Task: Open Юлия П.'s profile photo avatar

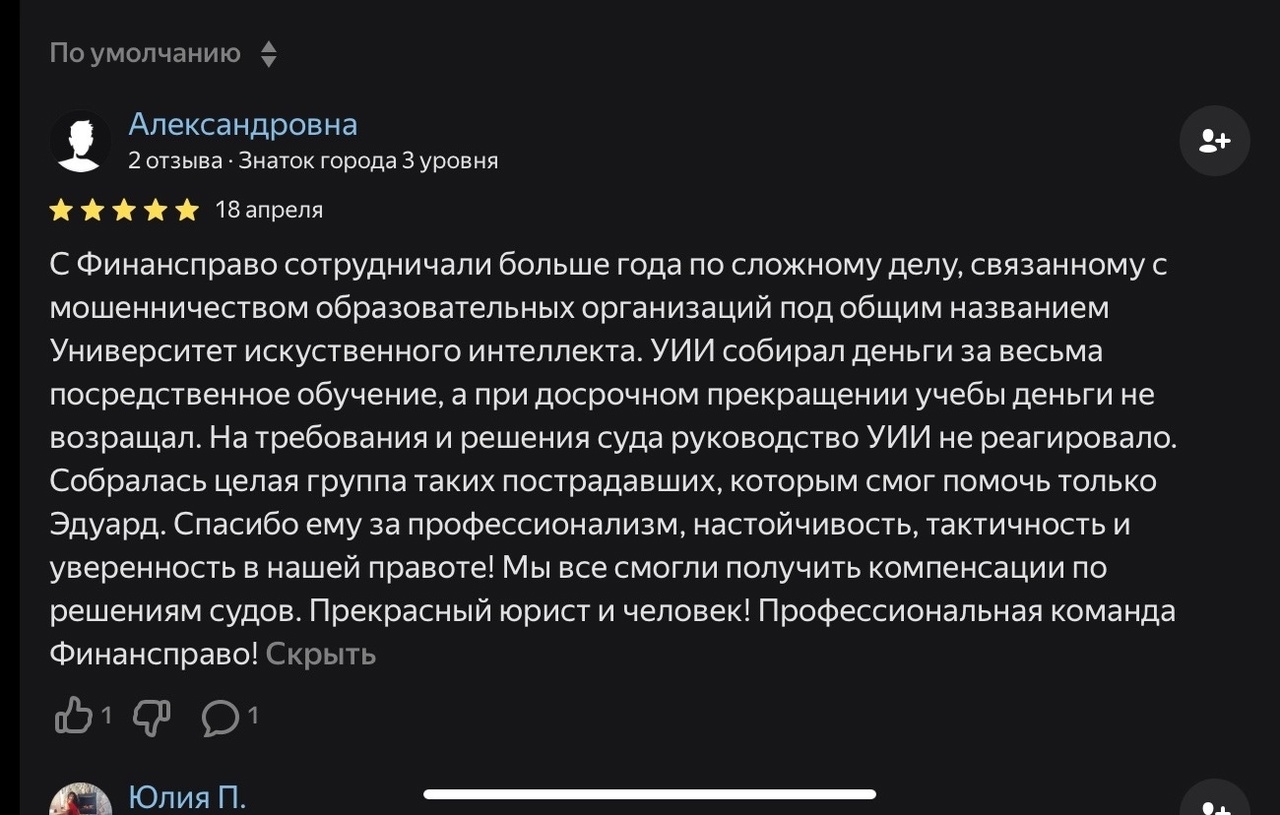Action: (81, 799)
